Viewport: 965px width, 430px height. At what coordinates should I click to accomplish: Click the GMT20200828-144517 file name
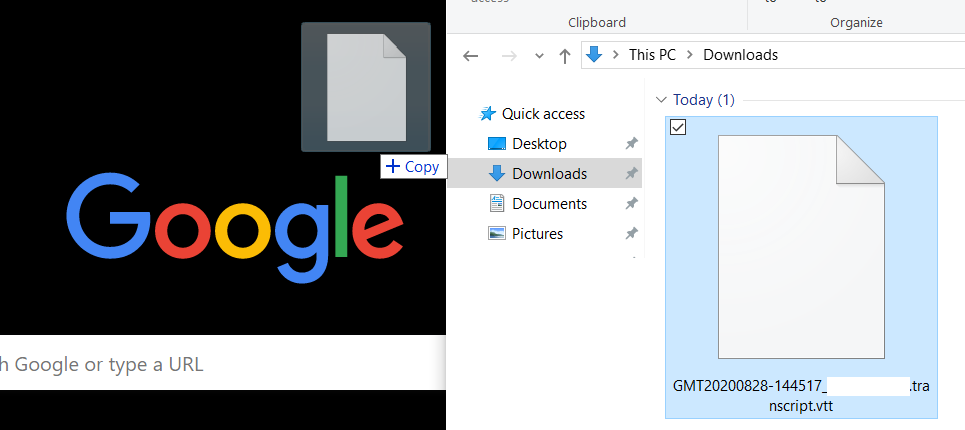coord(801,396)
